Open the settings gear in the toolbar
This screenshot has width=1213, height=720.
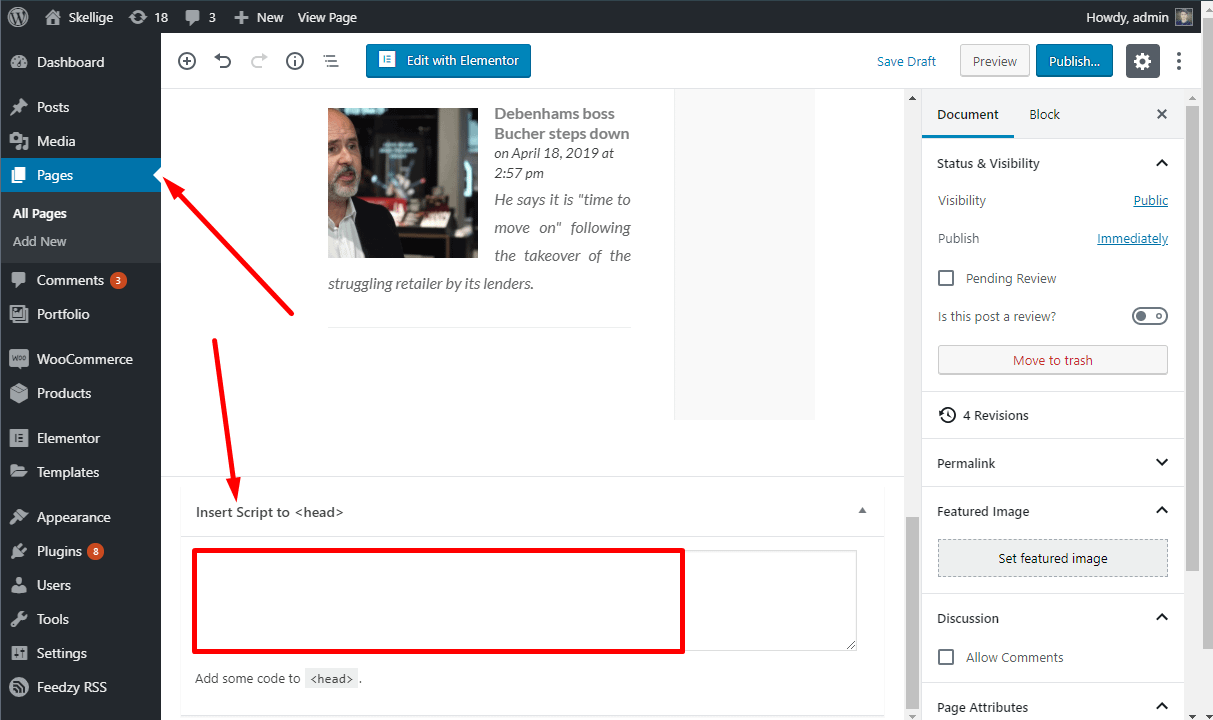pyautogui.click(x=1142, y=61)
